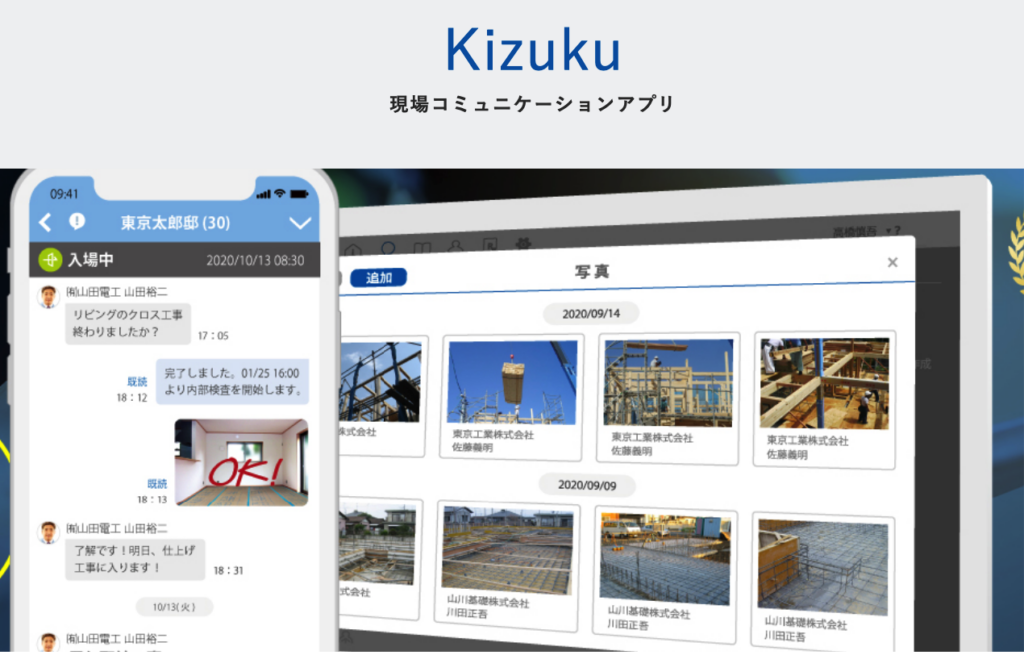This screenshot has width=1024, height=655.
Task: Tap the back arrow in chat header
Action: 45,222
